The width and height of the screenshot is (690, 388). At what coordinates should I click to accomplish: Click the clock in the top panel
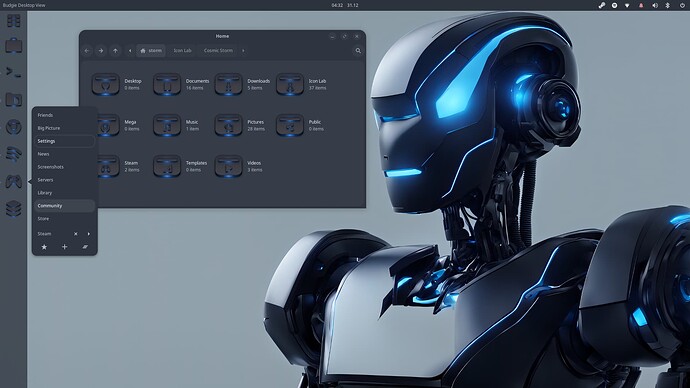[x=345, y=5]
